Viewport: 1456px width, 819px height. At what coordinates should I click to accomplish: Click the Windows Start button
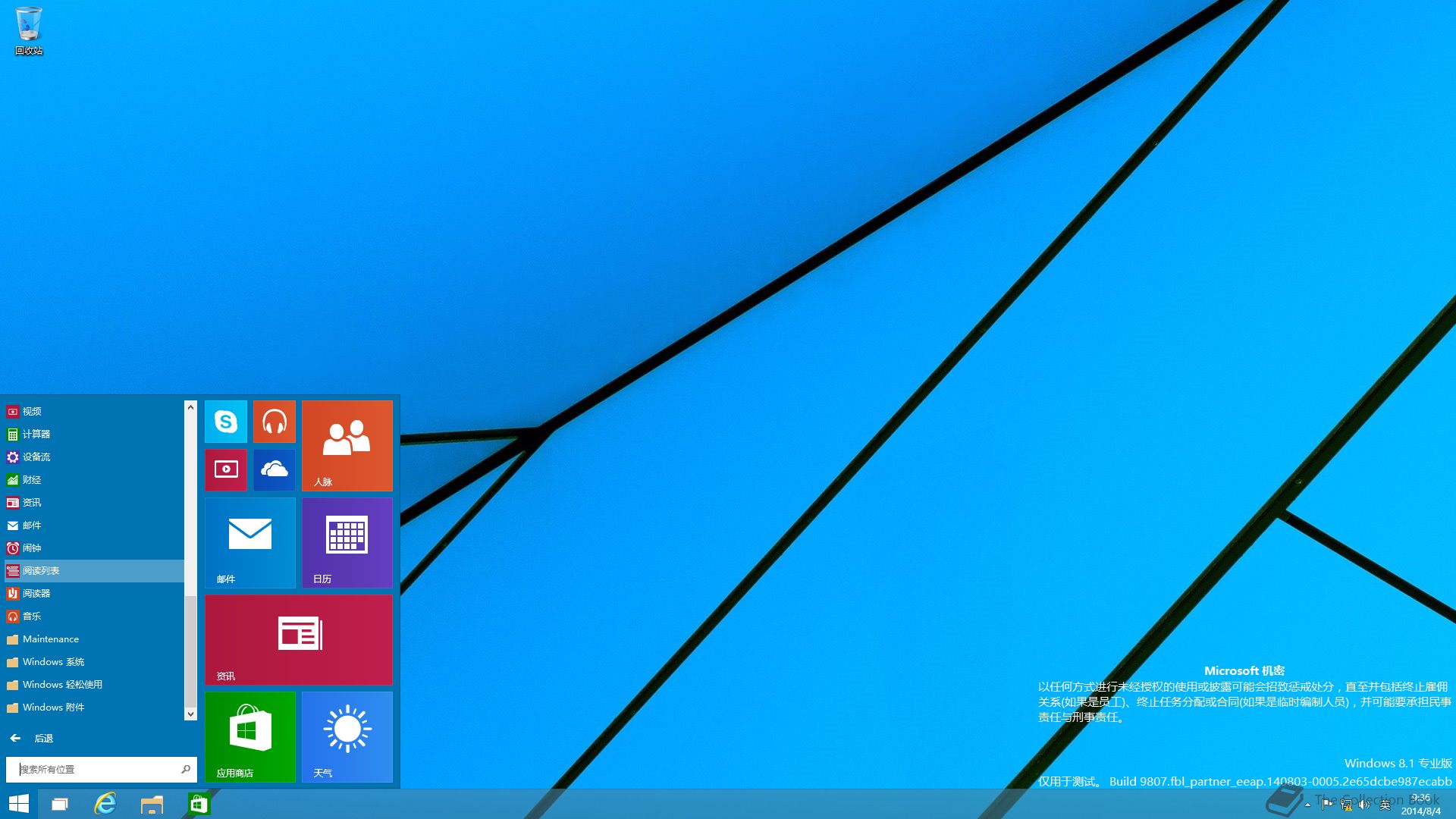(19, 804)
